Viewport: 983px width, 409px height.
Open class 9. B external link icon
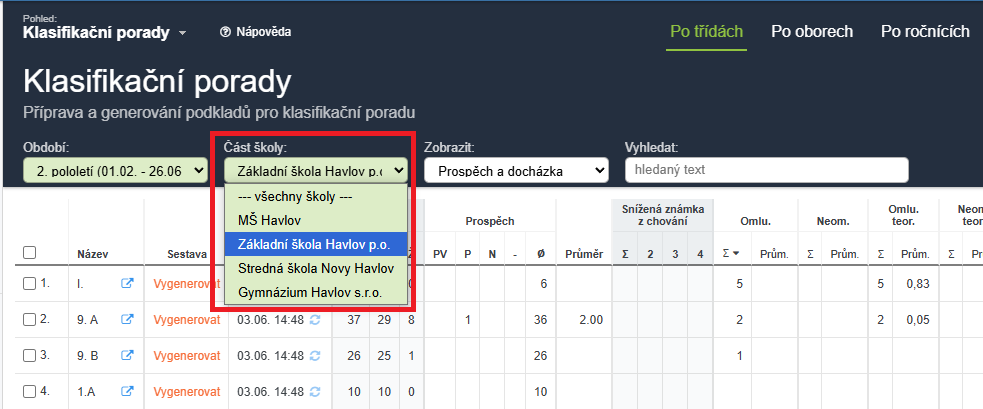pyautogui.click(x=127, y=356)
